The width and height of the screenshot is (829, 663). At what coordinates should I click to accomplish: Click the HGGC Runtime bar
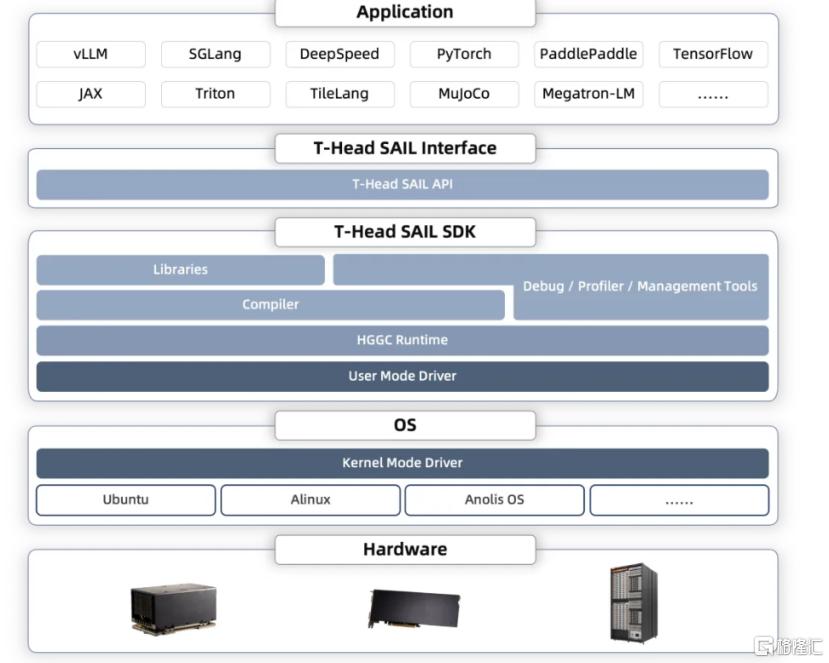pyautogui.click(x=402, y=340)
